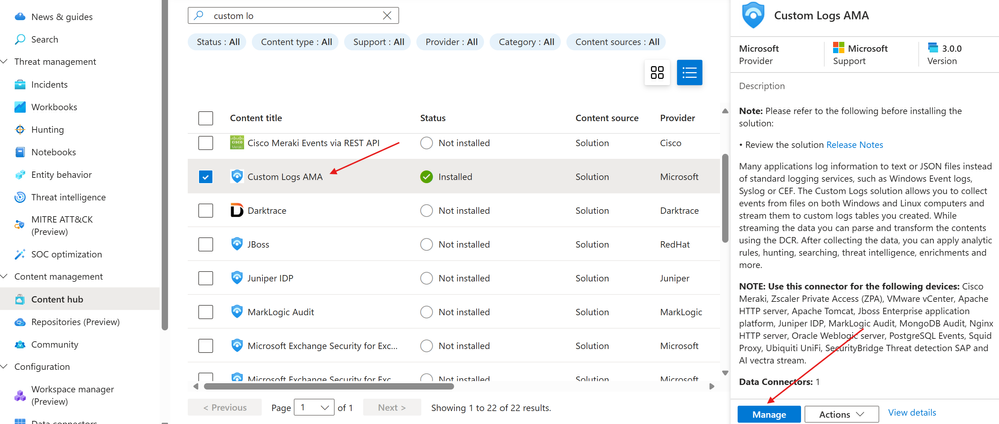The width and height of the screenshot is (999, 424).
Task: Open the Status : All filter
Action: [x=218, y=42]
